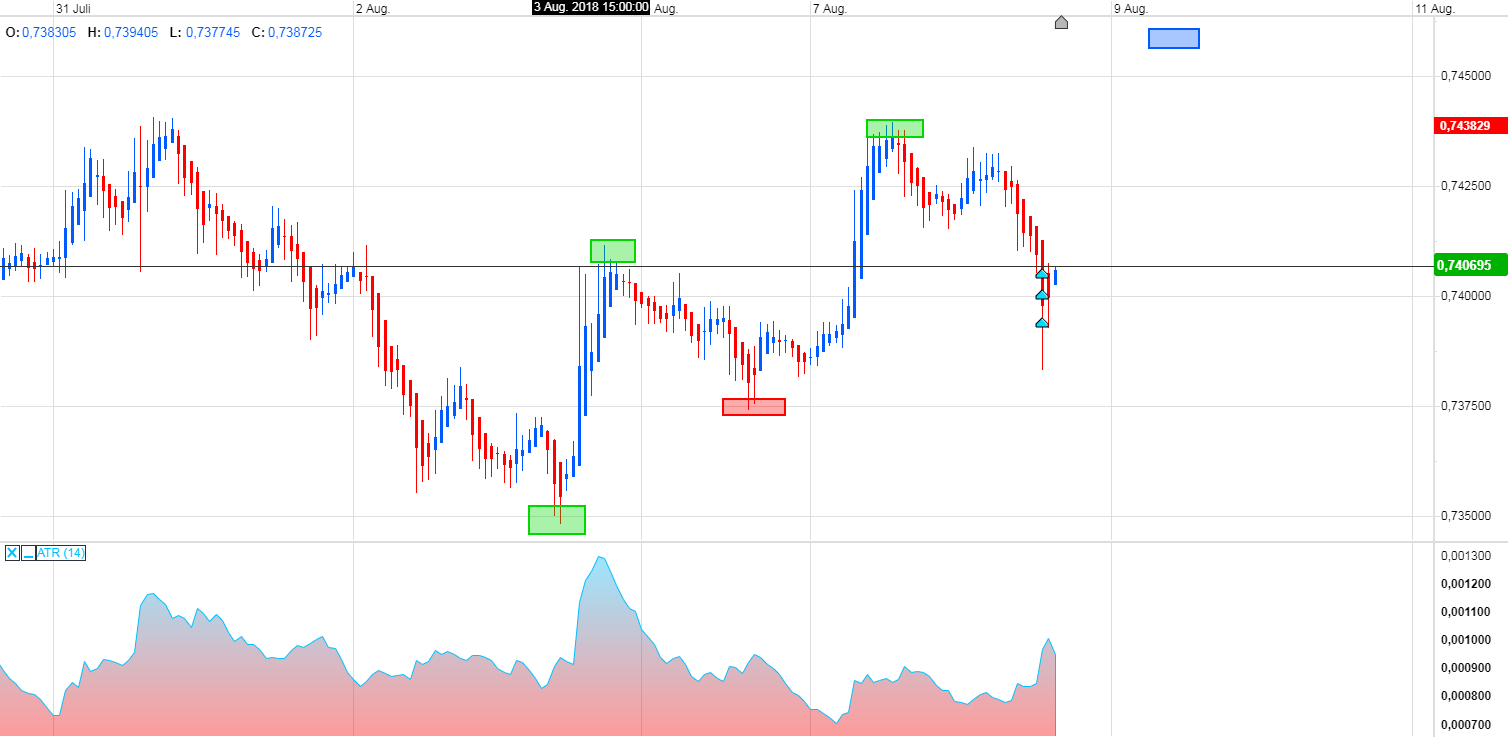Select the green box on the horizontal price line

611,252
